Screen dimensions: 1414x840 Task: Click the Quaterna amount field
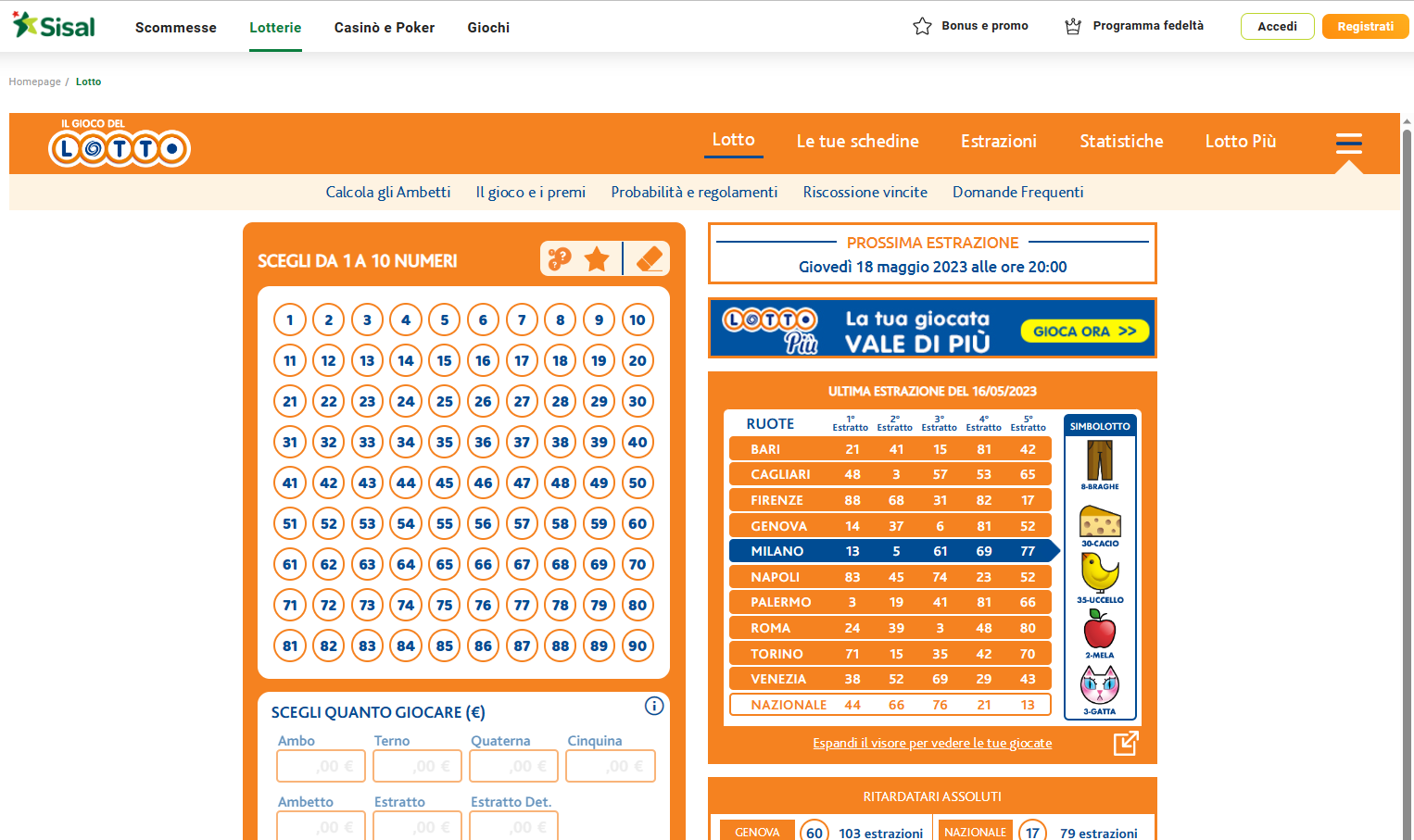pos(514,766)
